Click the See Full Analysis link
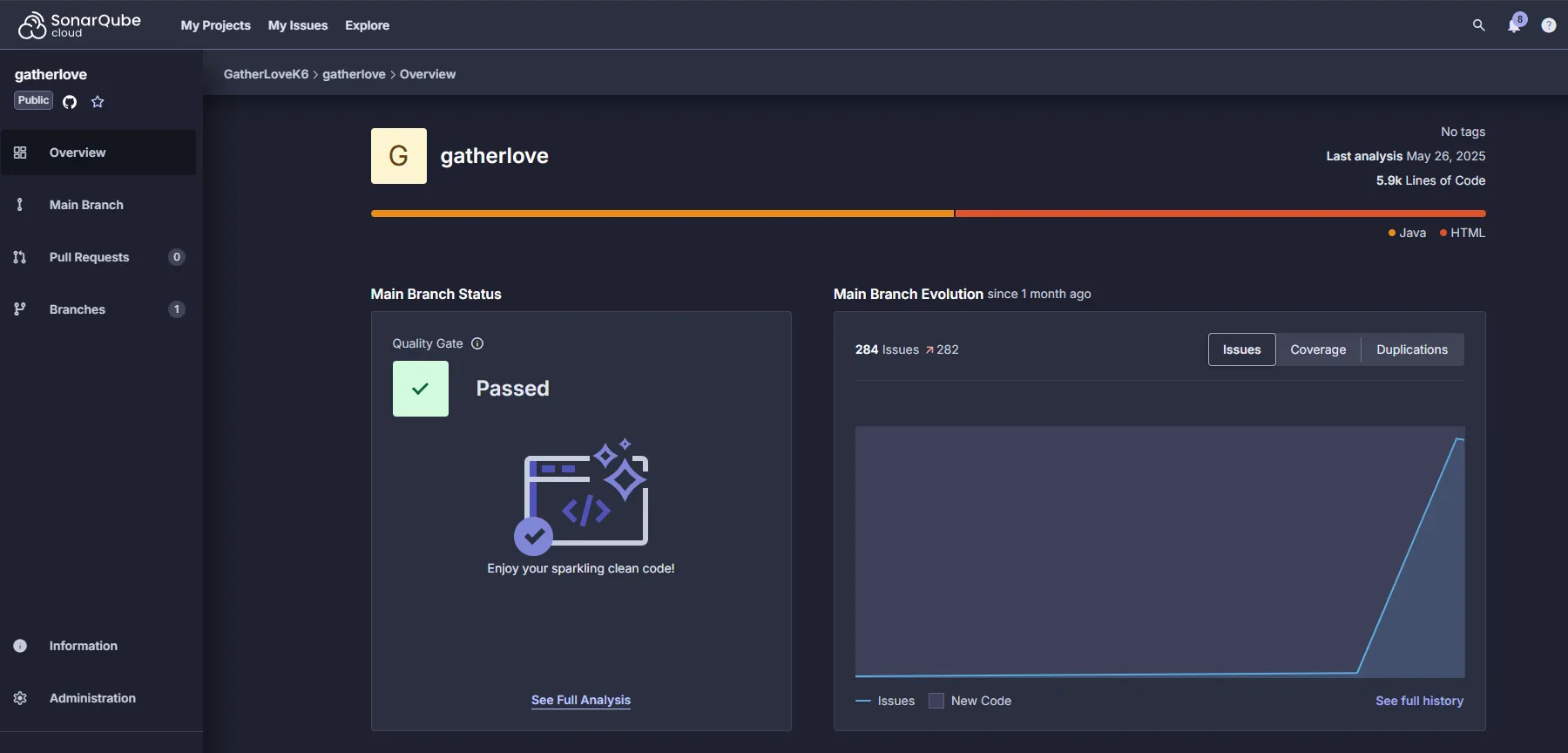The height and width of the screenshot is (753, 1568). point(581,700)
